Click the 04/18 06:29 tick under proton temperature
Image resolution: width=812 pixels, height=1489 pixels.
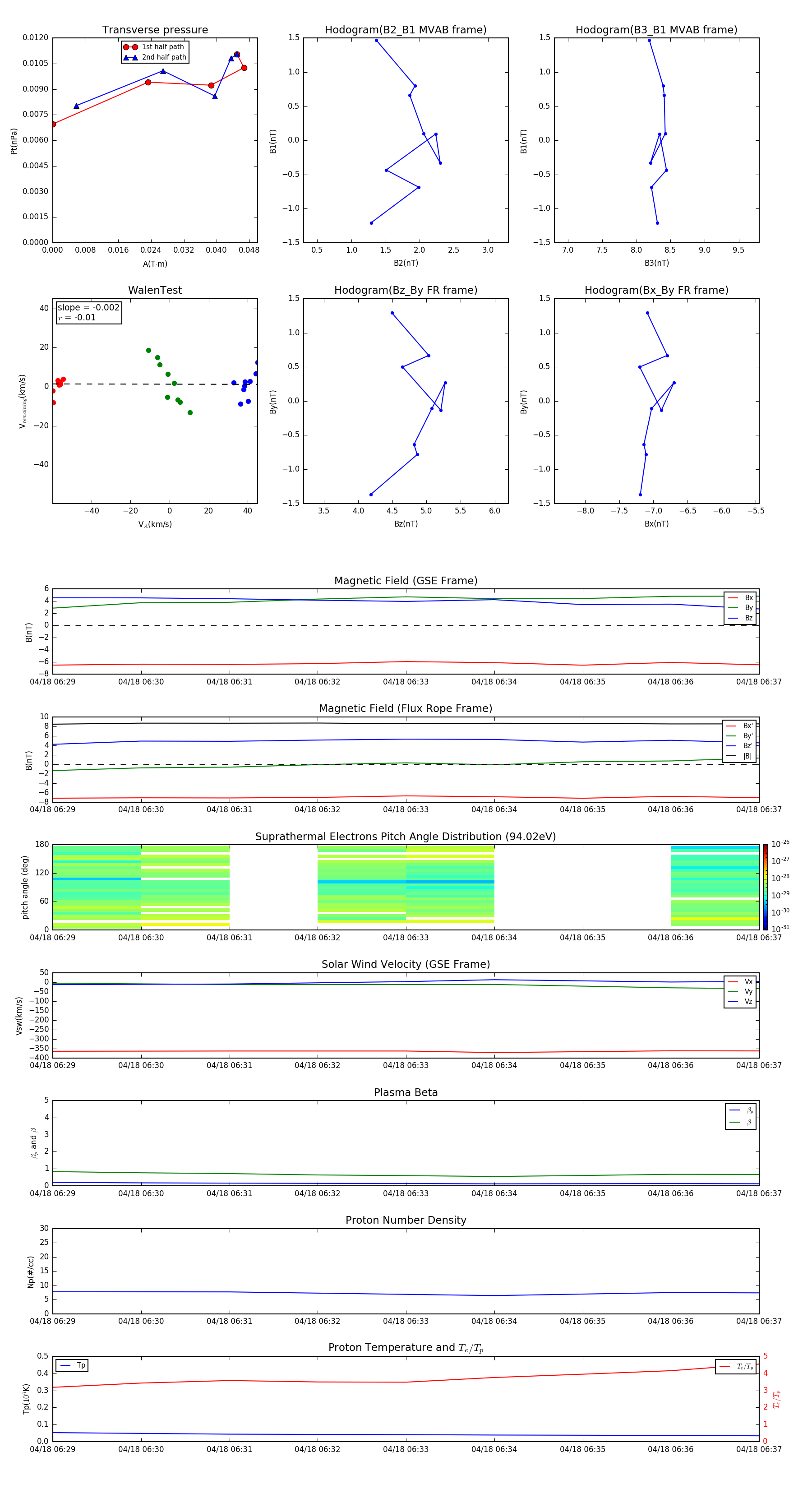point(53,1449)
